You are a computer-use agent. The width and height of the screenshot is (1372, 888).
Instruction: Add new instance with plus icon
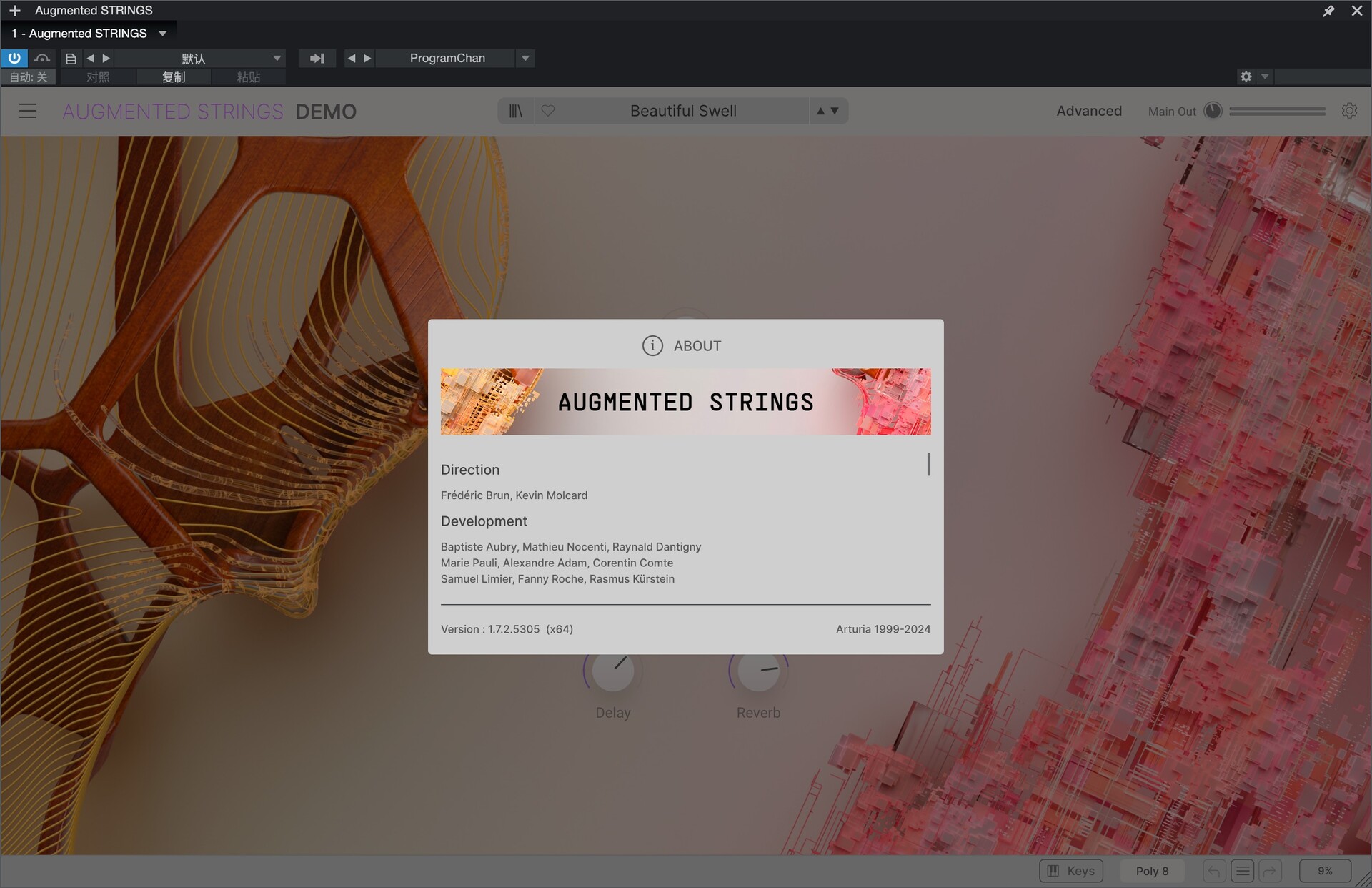[15, 11]
